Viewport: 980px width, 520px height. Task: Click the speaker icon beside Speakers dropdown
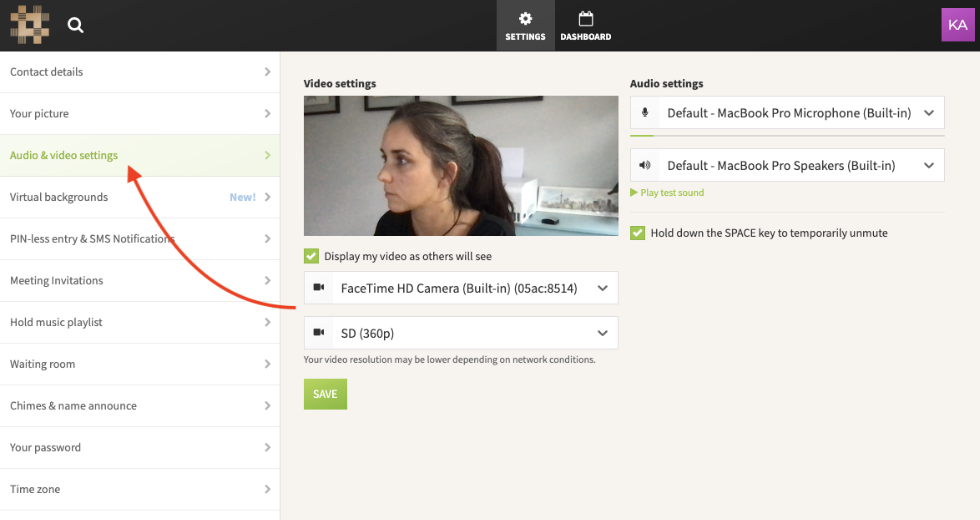(x=645, y=165)
